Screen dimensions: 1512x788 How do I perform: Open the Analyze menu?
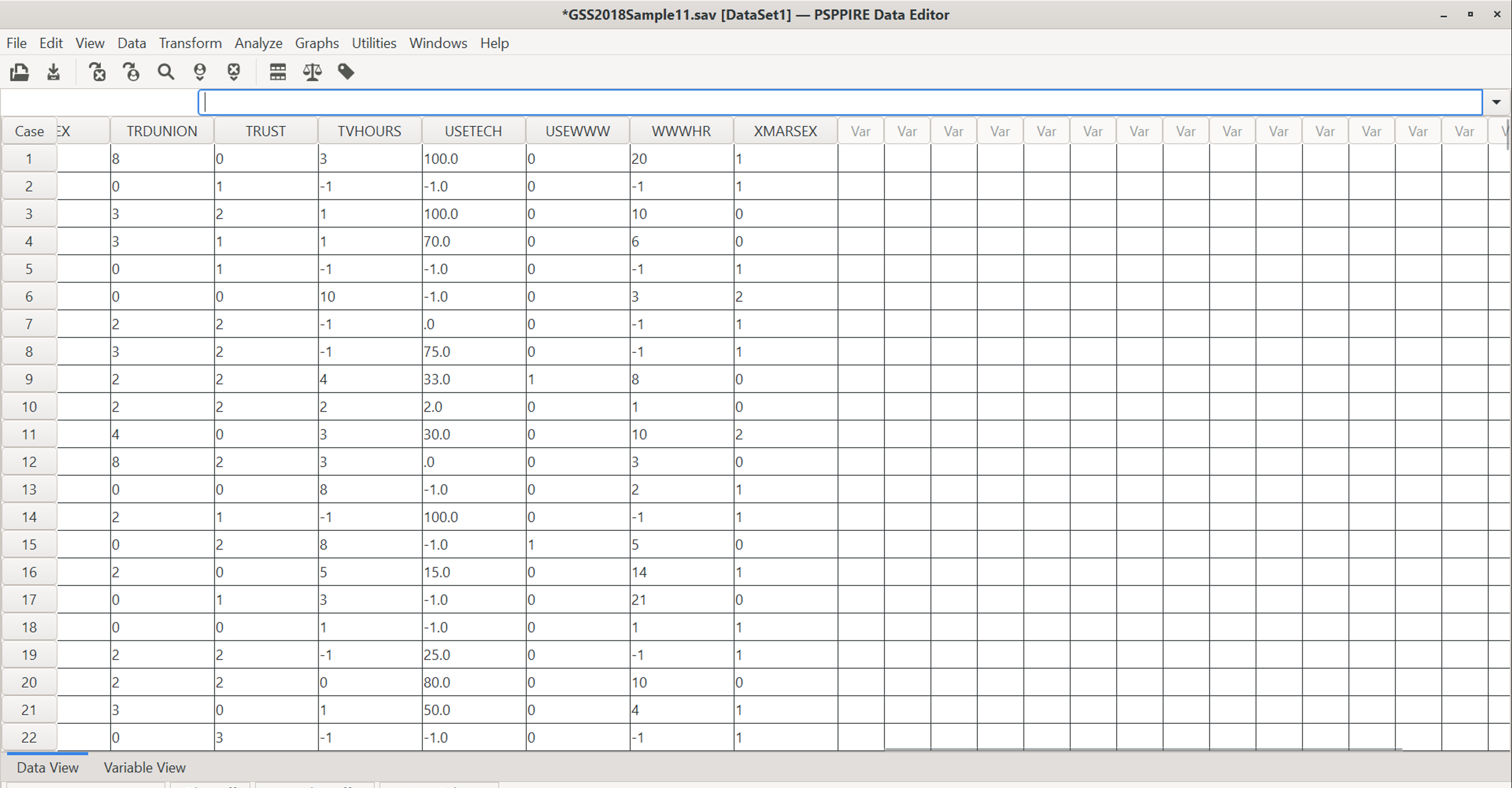(258, 44)
